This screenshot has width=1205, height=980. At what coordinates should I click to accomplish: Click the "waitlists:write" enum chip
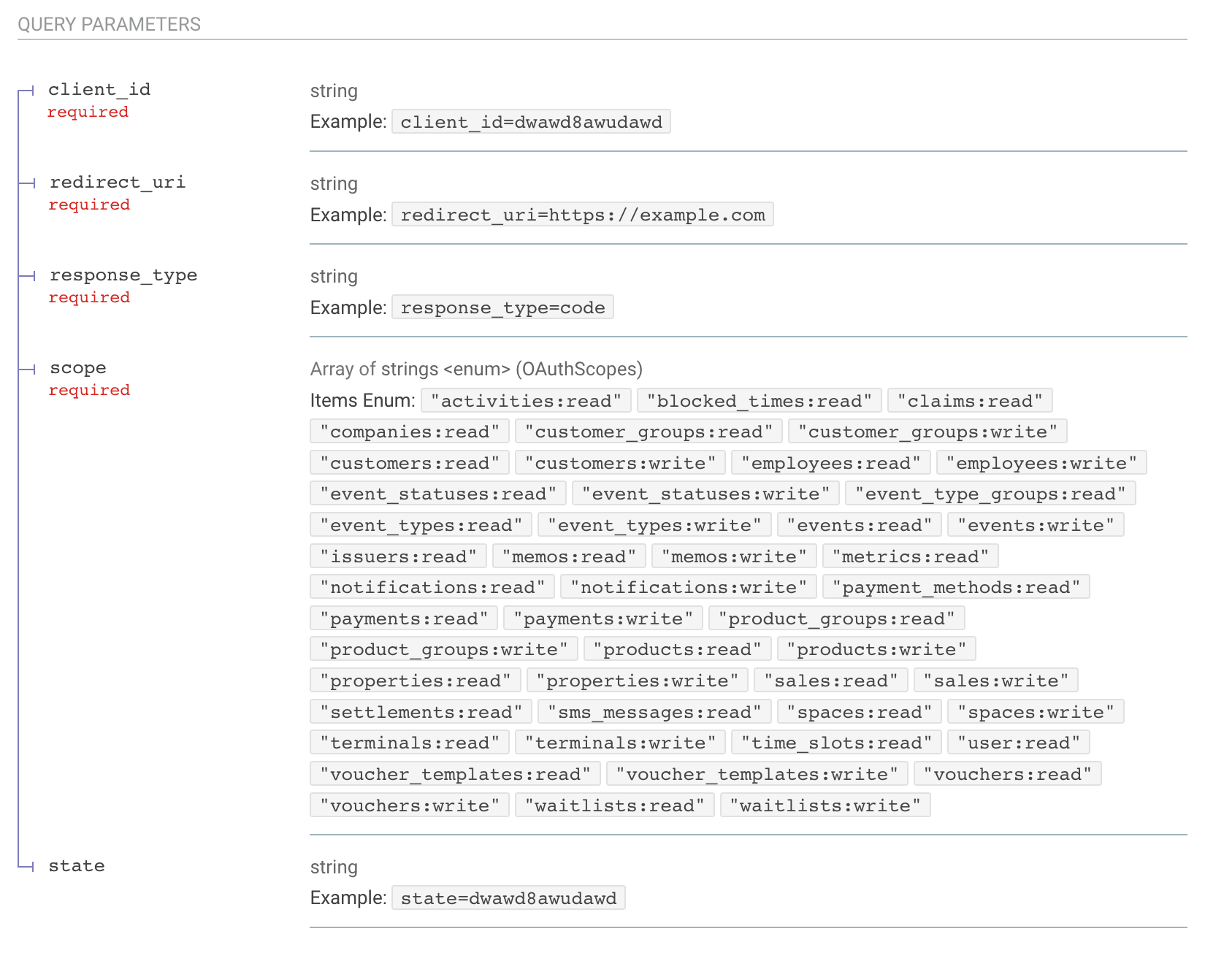(x=825, y=805)
